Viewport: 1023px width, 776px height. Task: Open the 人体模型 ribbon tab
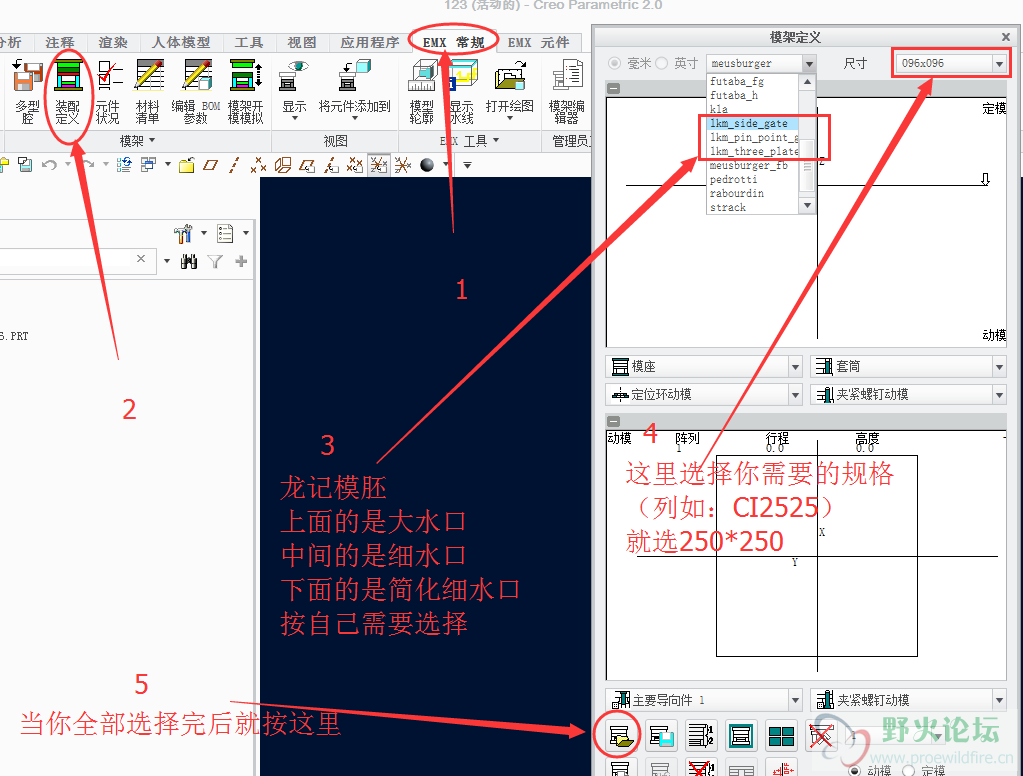click(x=181, y=42)
